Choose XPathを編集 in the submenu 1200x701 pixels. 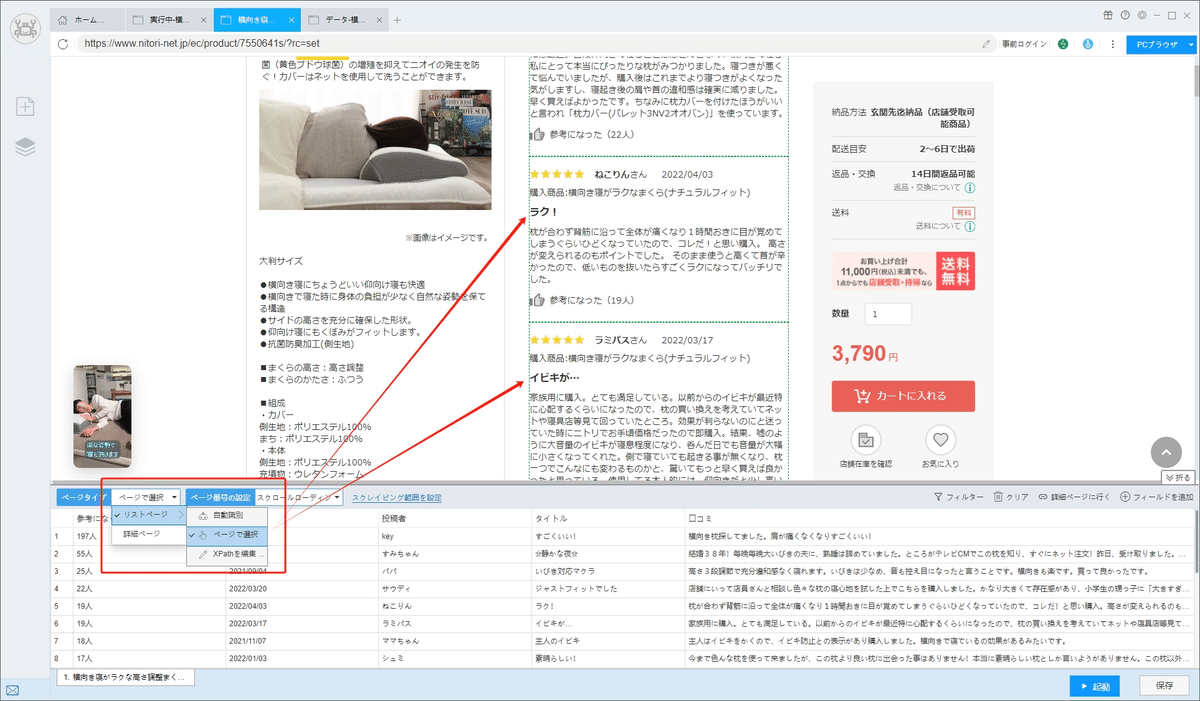(x=227, y=553)
